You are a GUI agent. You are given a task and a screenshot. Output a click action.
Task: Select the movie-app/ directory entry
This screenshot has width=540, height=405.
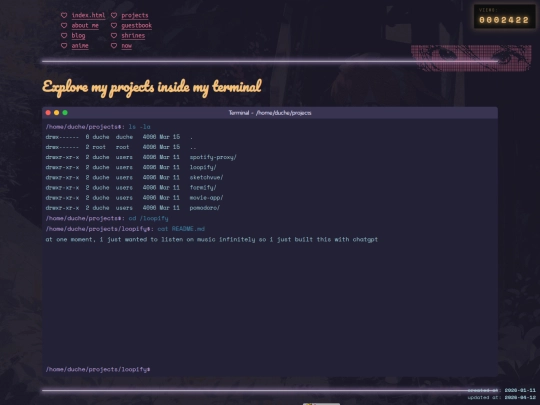pyautogui.click(x=206, y=198)
